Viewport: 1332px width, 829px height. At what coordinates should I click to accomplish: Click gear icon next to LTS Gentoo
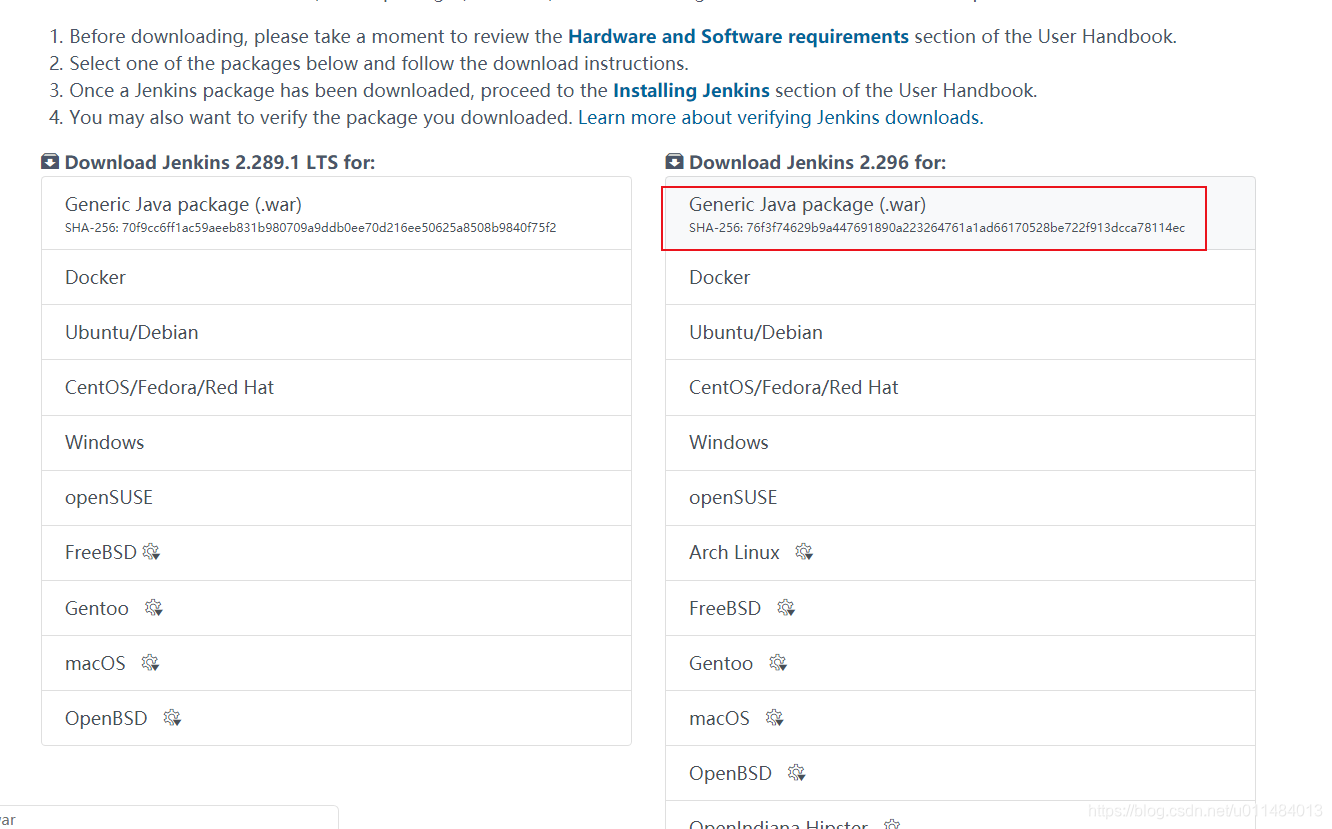(154, 608)
